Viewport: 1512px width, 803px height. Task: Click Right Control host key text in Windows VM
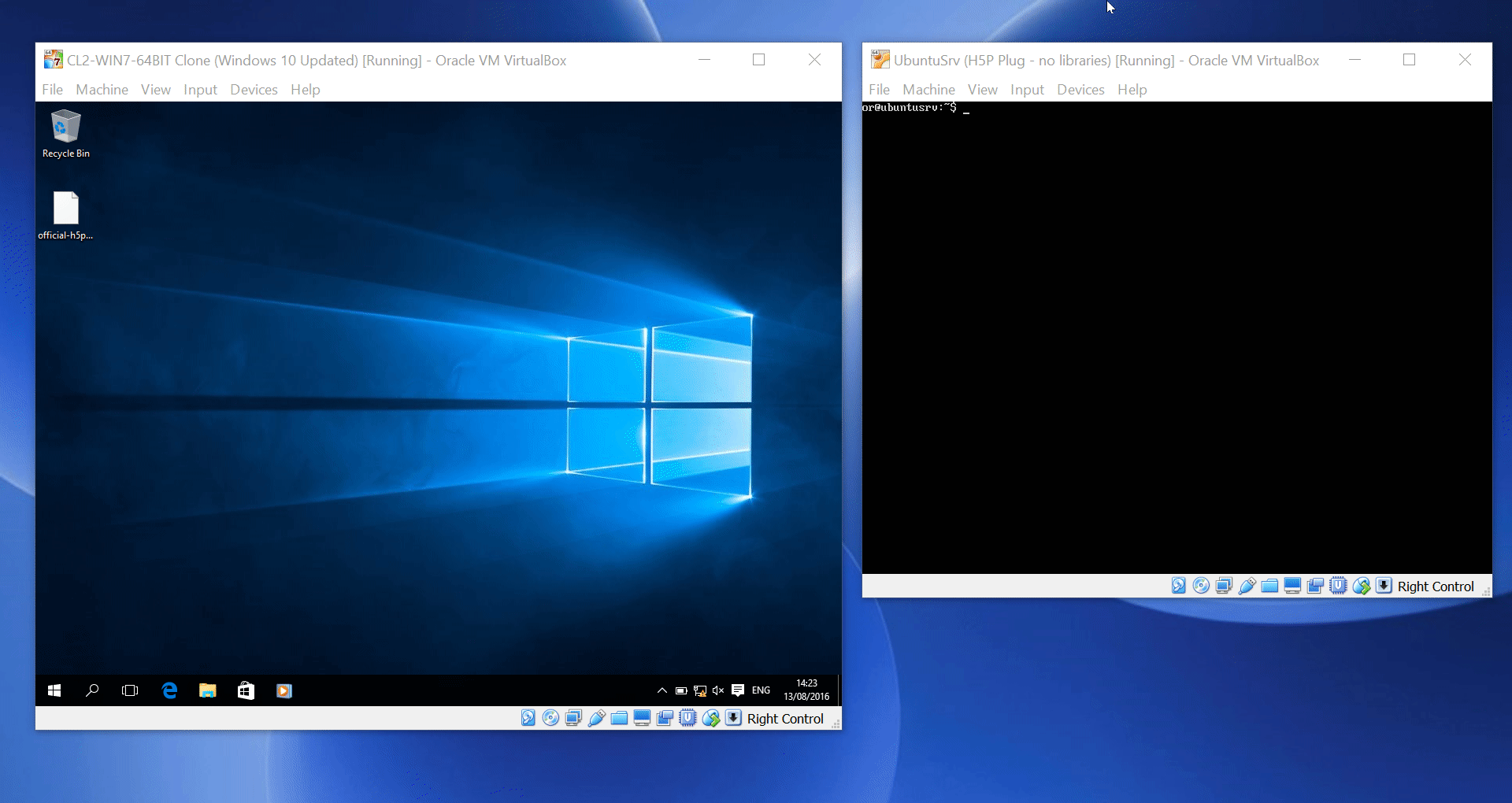785,719
